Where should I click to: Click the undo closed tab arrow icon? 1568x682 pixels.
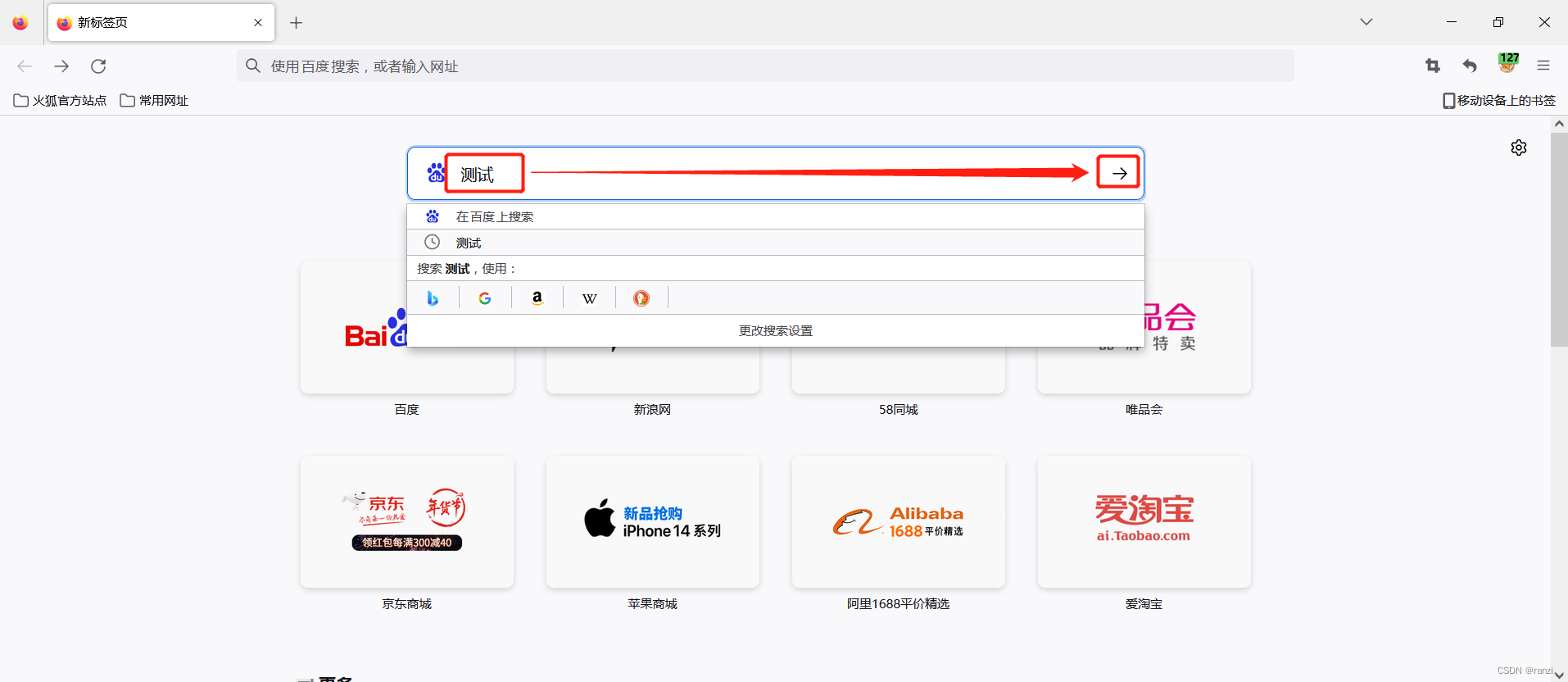(x=1470, y=66)
